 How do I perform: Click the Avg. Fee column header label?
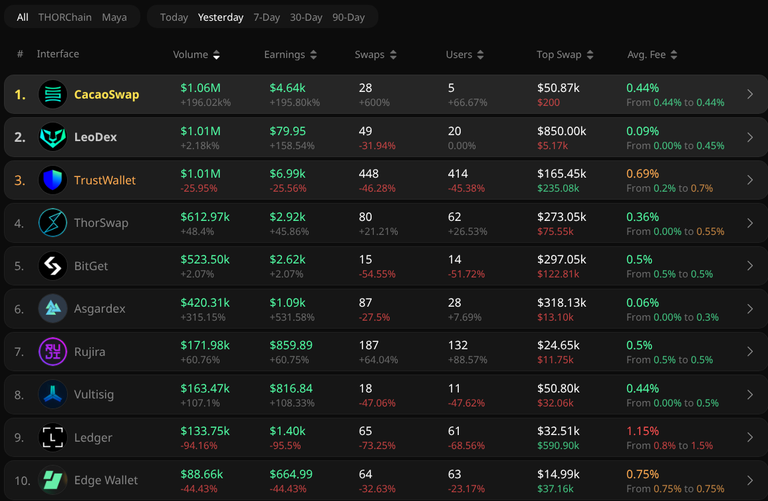pos(647,54)
